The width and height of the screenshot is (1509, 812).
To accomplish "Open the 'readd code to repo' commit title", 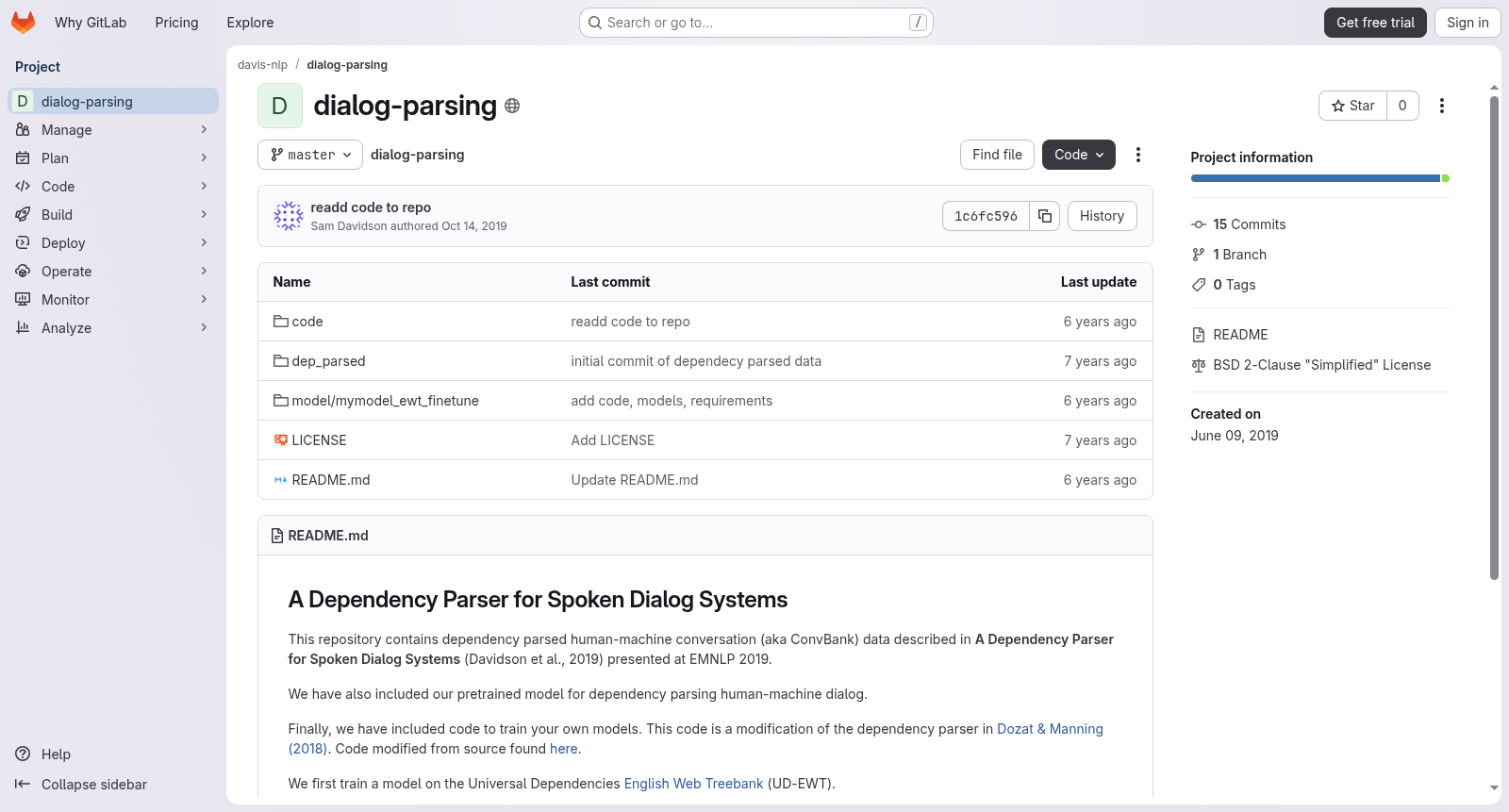I will pos(371,207).
